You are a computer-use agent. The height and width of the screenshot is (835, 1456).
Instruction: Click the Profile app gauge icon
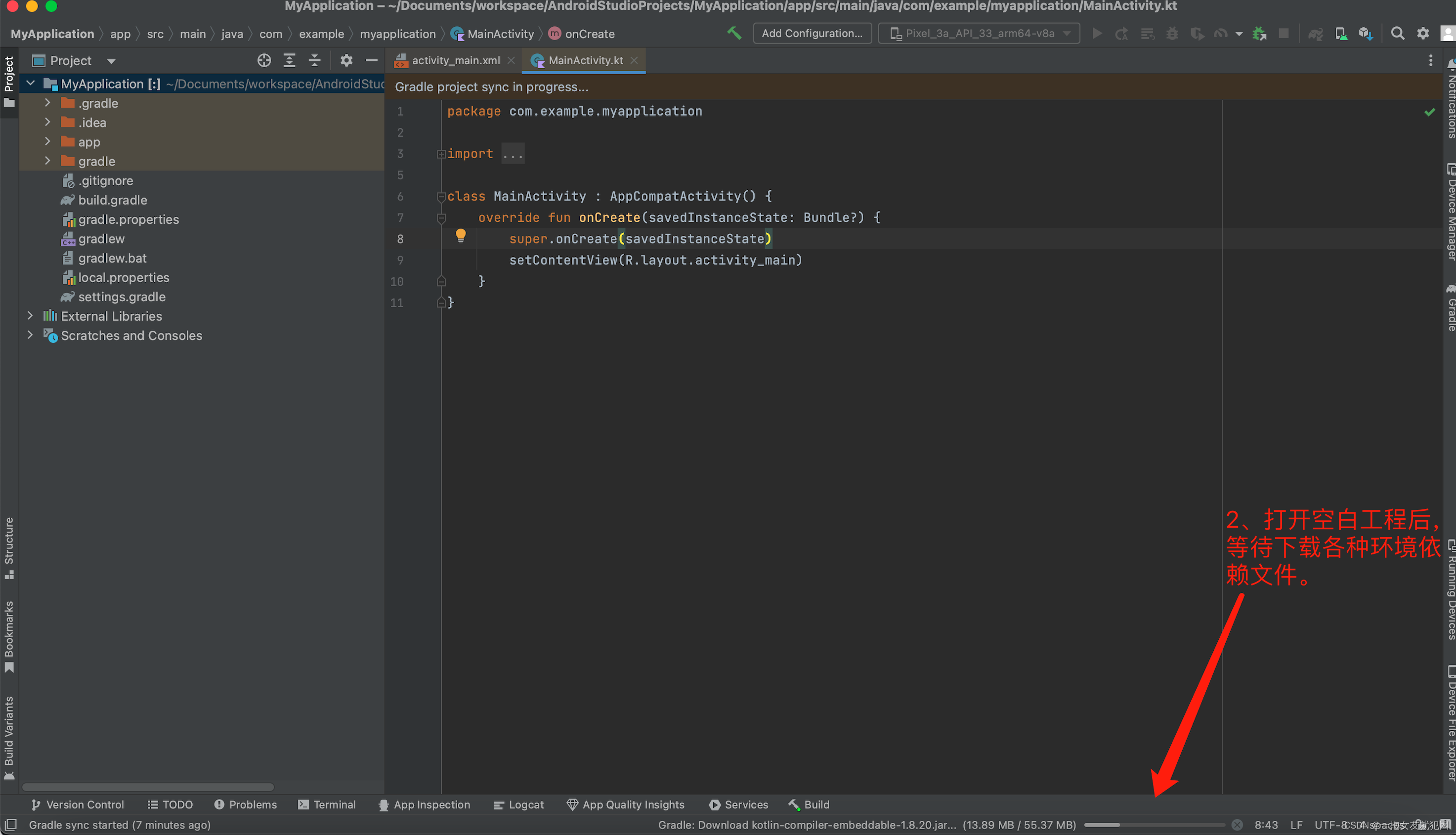click(x=1220, y=33)
